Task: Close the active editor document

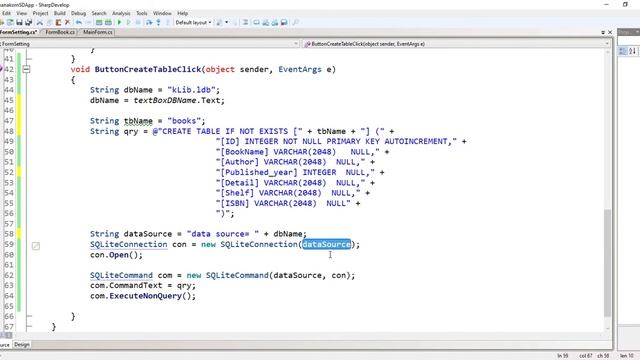Action: click(610, 32)
